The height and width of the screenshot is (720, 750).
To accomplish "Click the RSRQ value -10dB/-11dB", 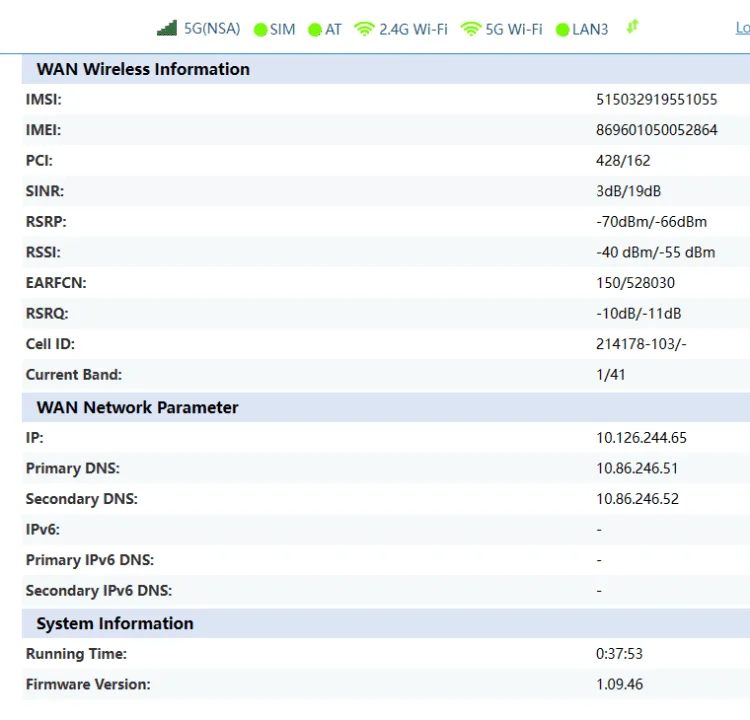I will (638, 314).
